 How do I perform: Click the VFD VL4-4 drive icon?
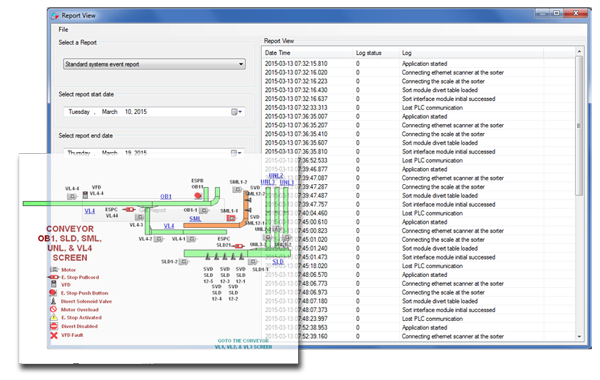[x=85, y=195]
